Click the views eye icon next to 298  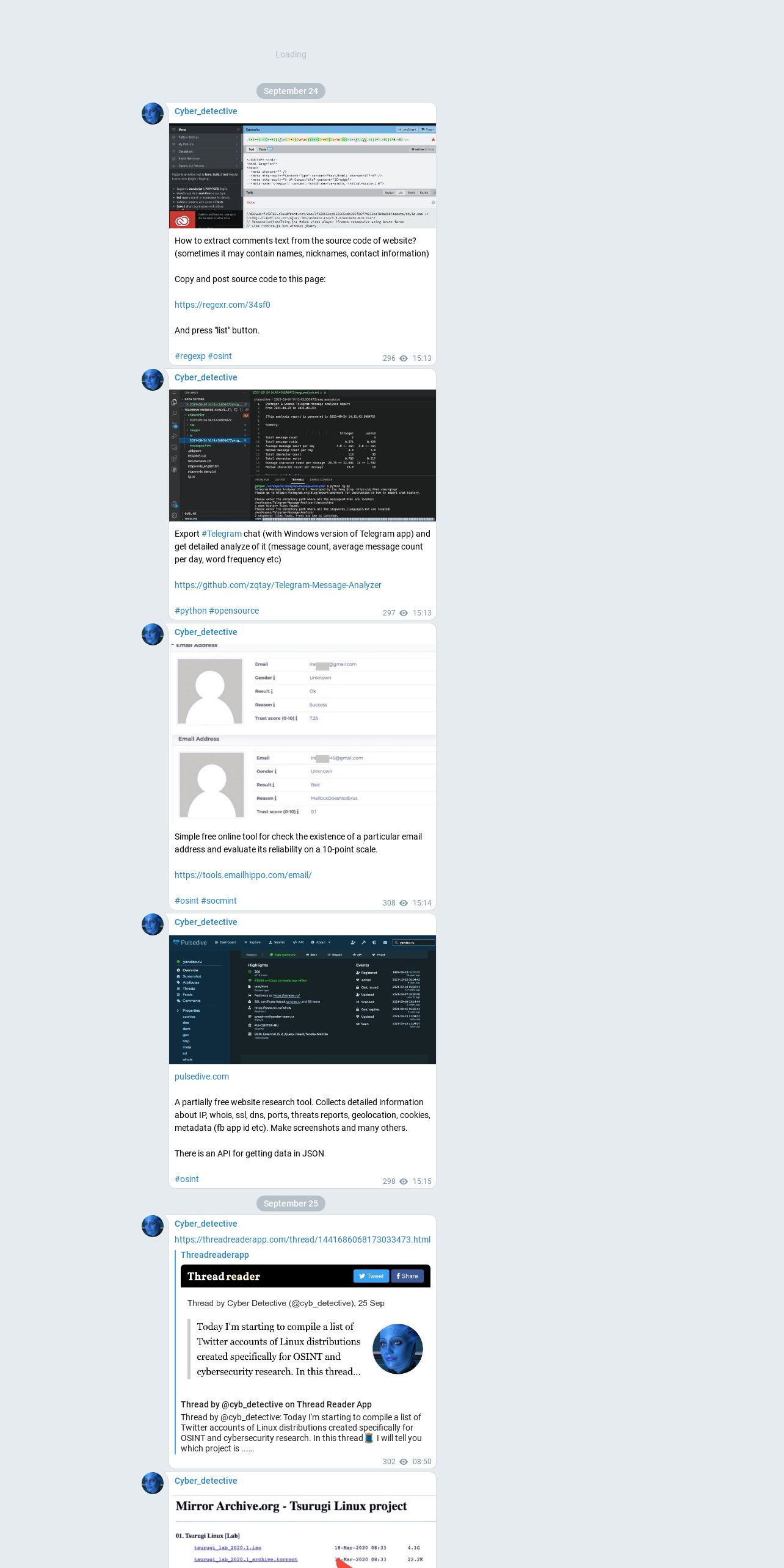click(x=404, y=1181)
